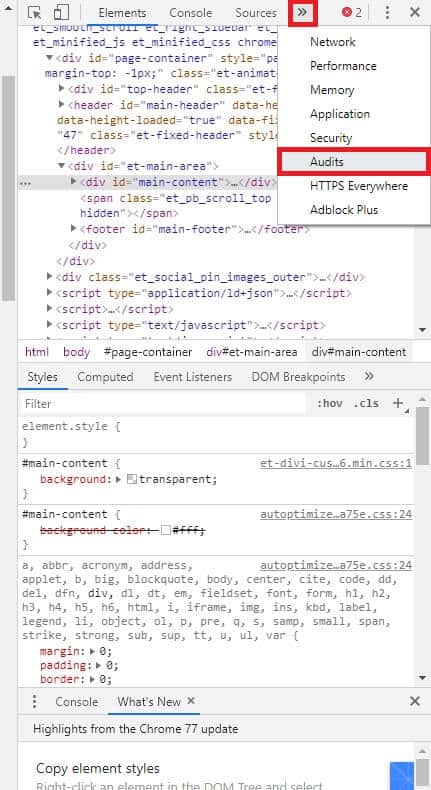This screenshot has height=790, width=431.
Task: Close the What's New drawer tab
Action: point(191,701)
